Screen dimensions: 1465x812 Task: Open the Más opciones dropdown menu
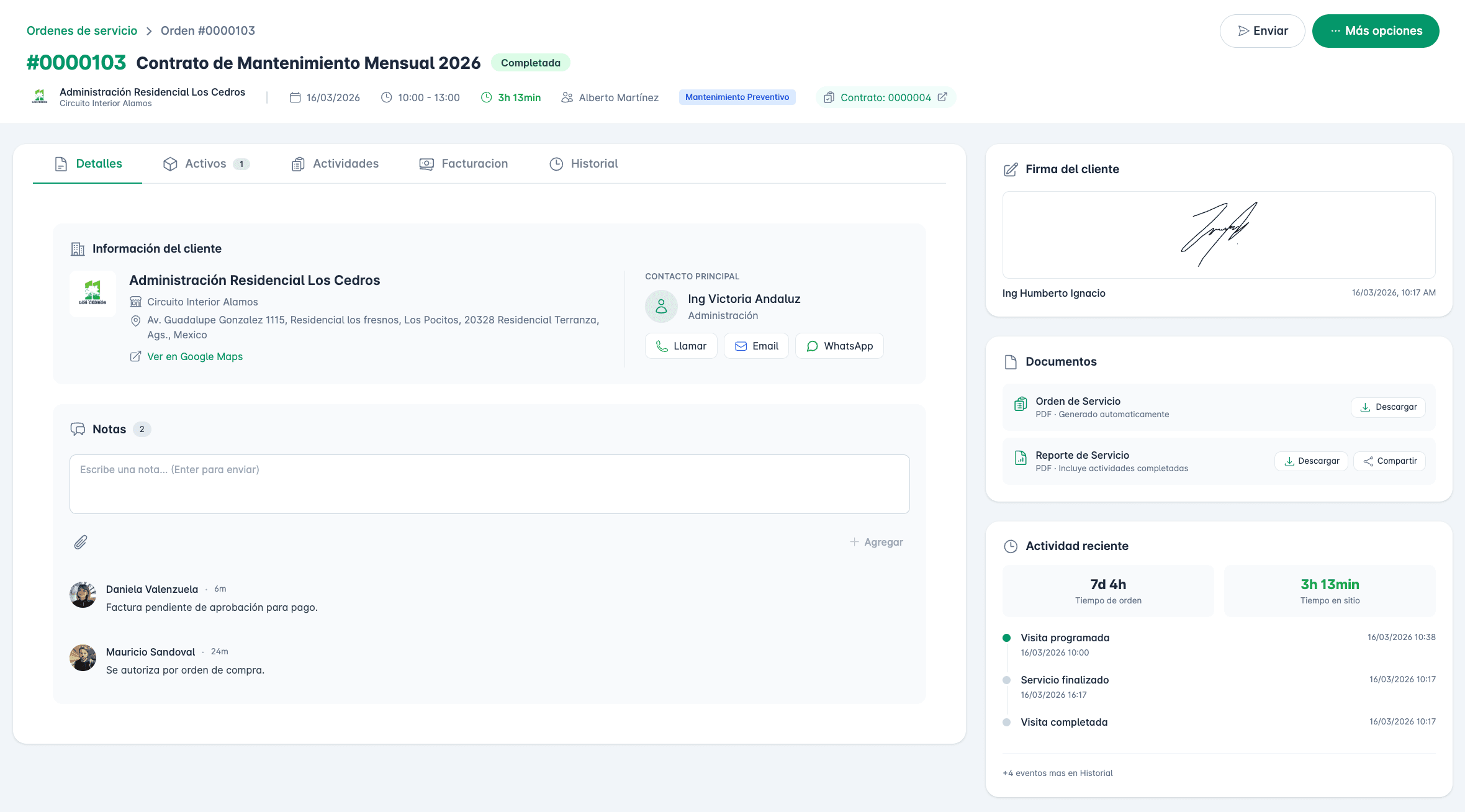click(x=1376, y=31)
